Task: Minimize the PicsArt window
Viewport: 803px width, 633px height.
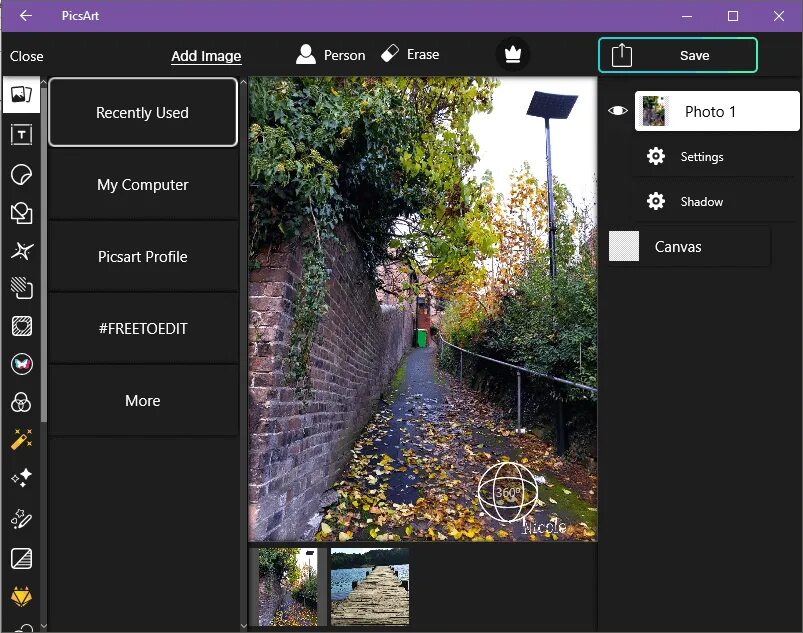Action: pyautogui.click(x=687, y=16)
